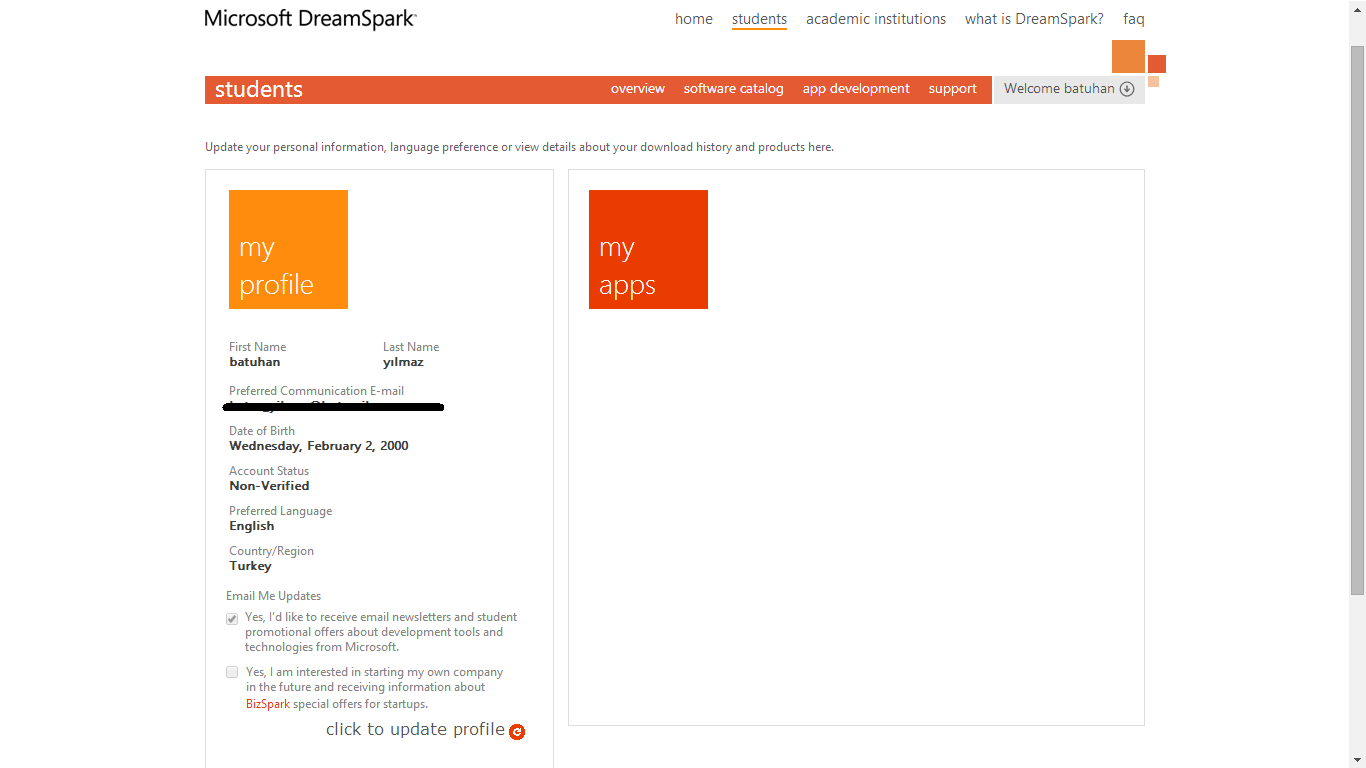Click the 'Last Name' label
The image size is (1366, 768).
click(x=411, y=347)
